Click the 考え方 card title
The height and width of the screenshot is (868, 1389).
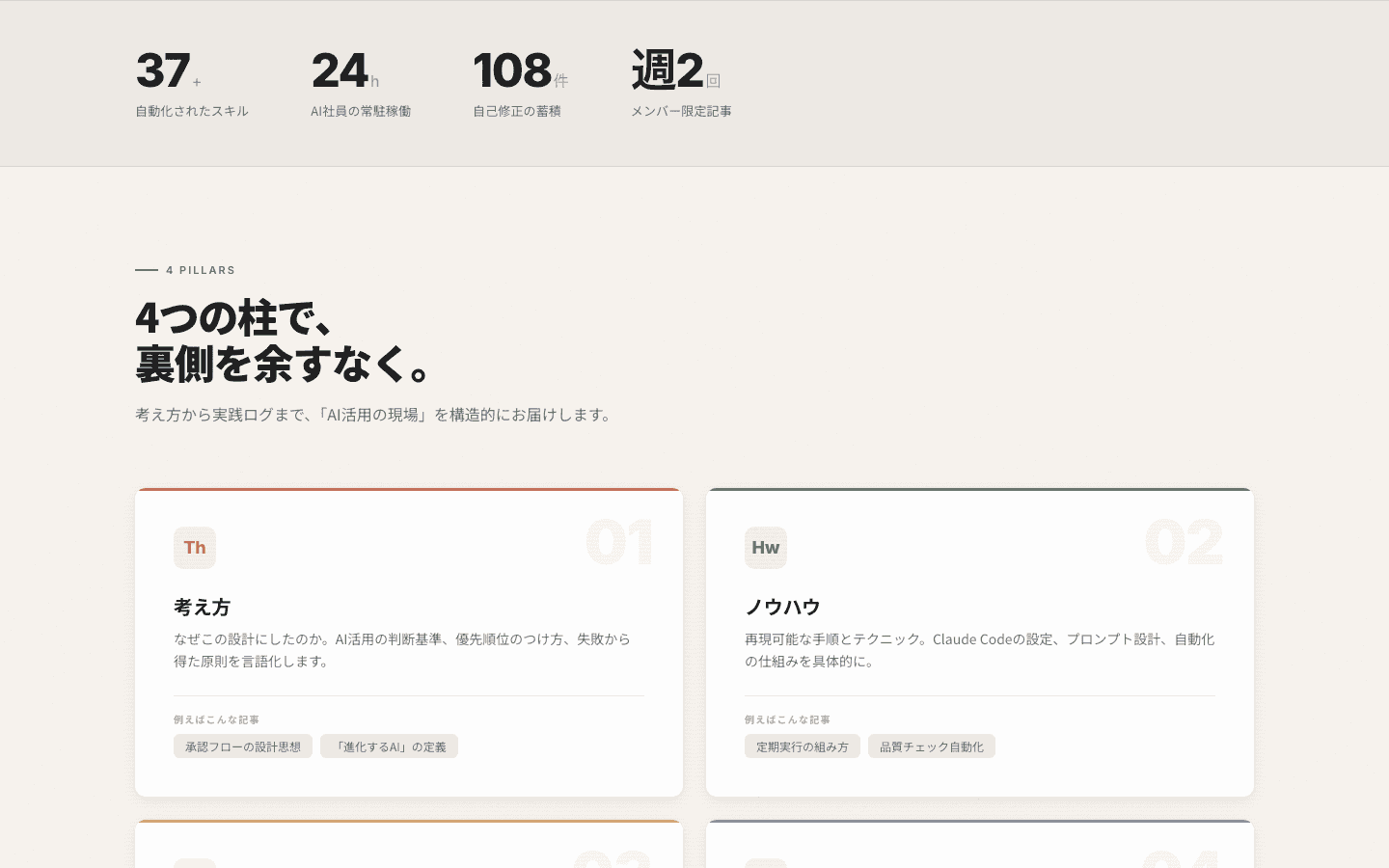(203, 607)
